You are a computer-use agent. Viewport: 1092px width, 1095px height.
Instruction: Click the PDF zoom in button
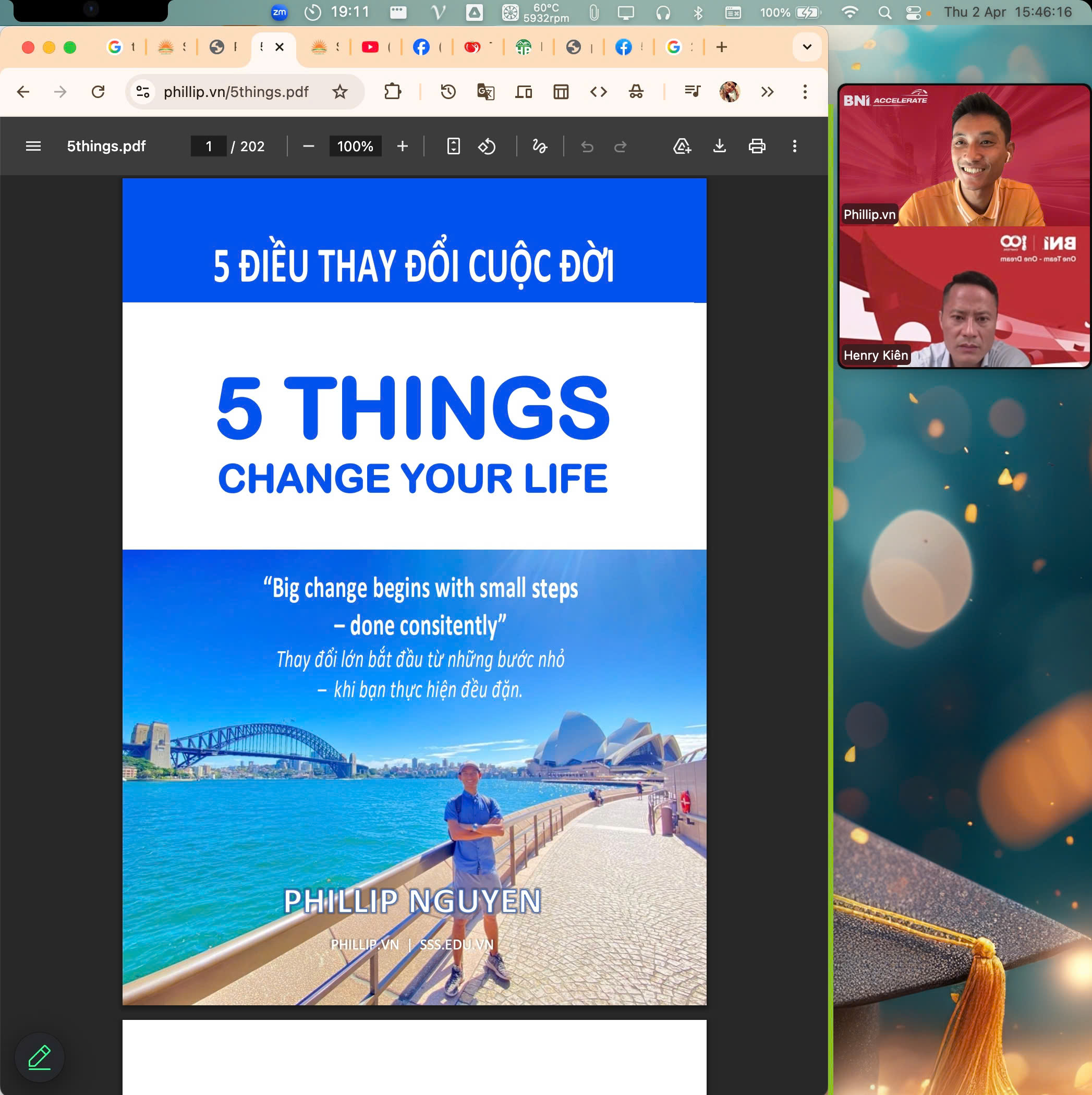[x=403, y=146]
